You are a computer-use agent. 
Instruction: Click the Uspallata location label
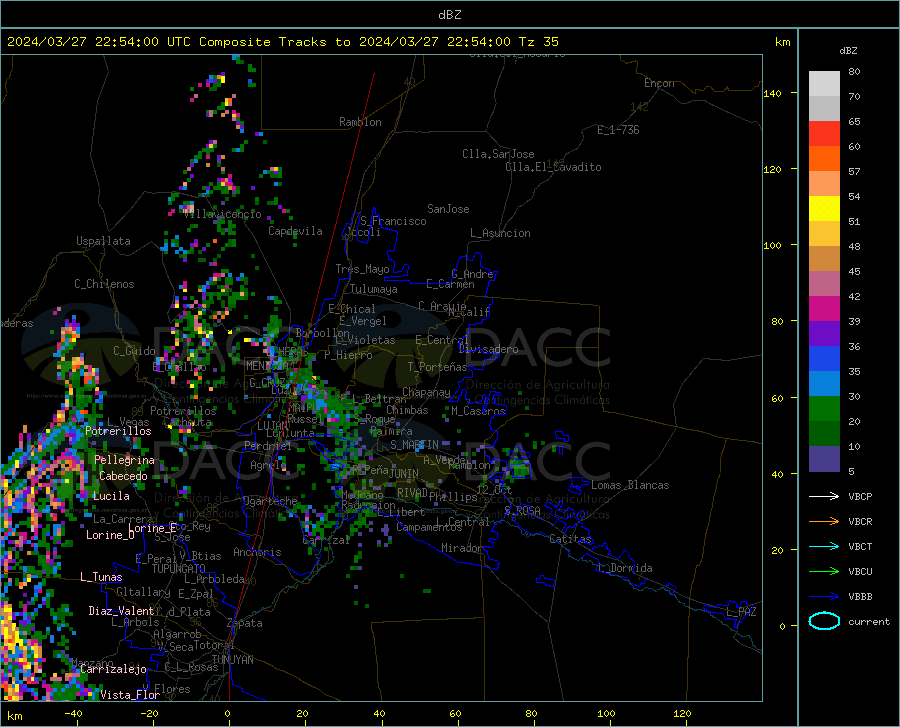103,241
